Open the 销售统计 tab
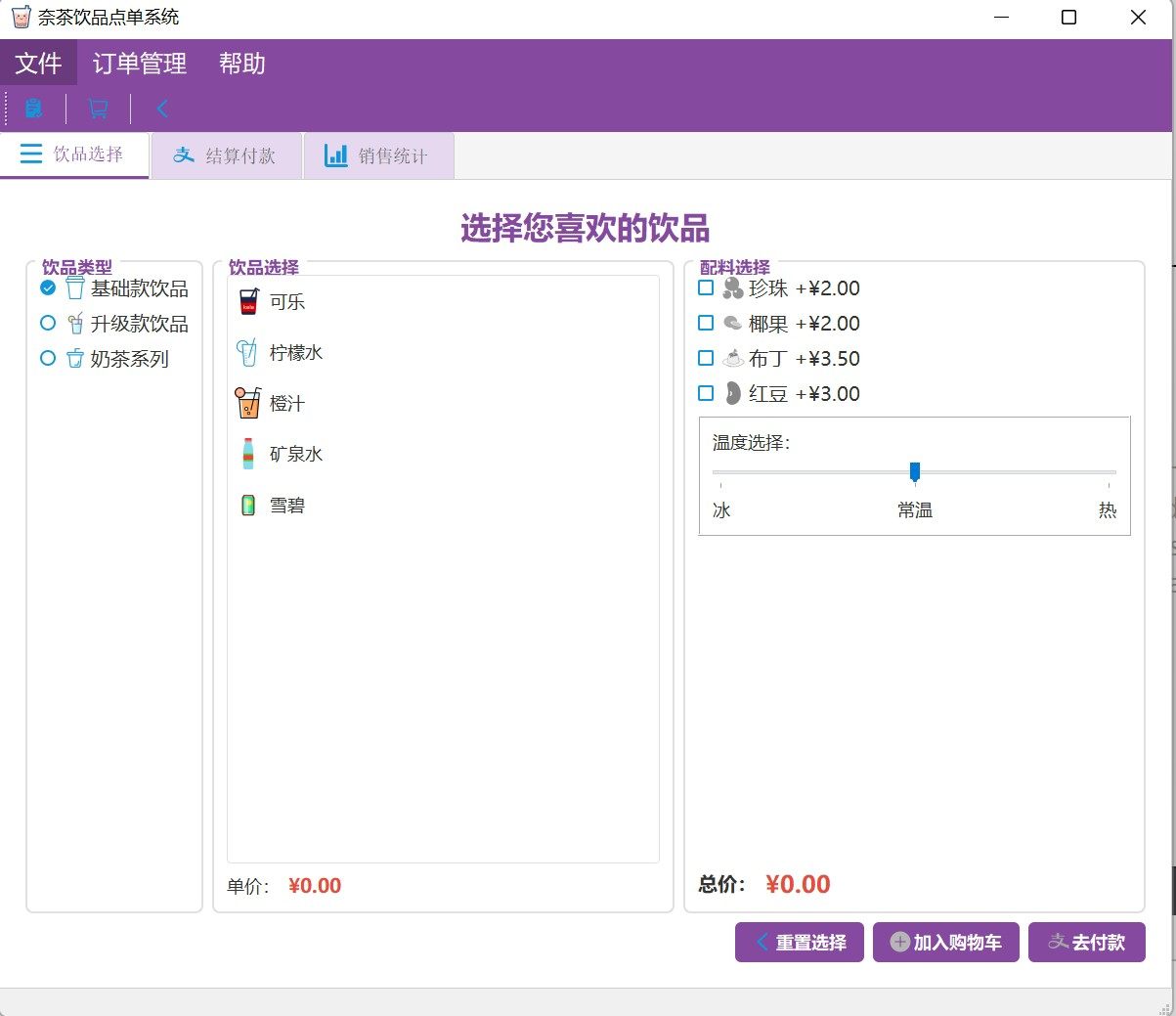1176x1016 pixels. 377,155
